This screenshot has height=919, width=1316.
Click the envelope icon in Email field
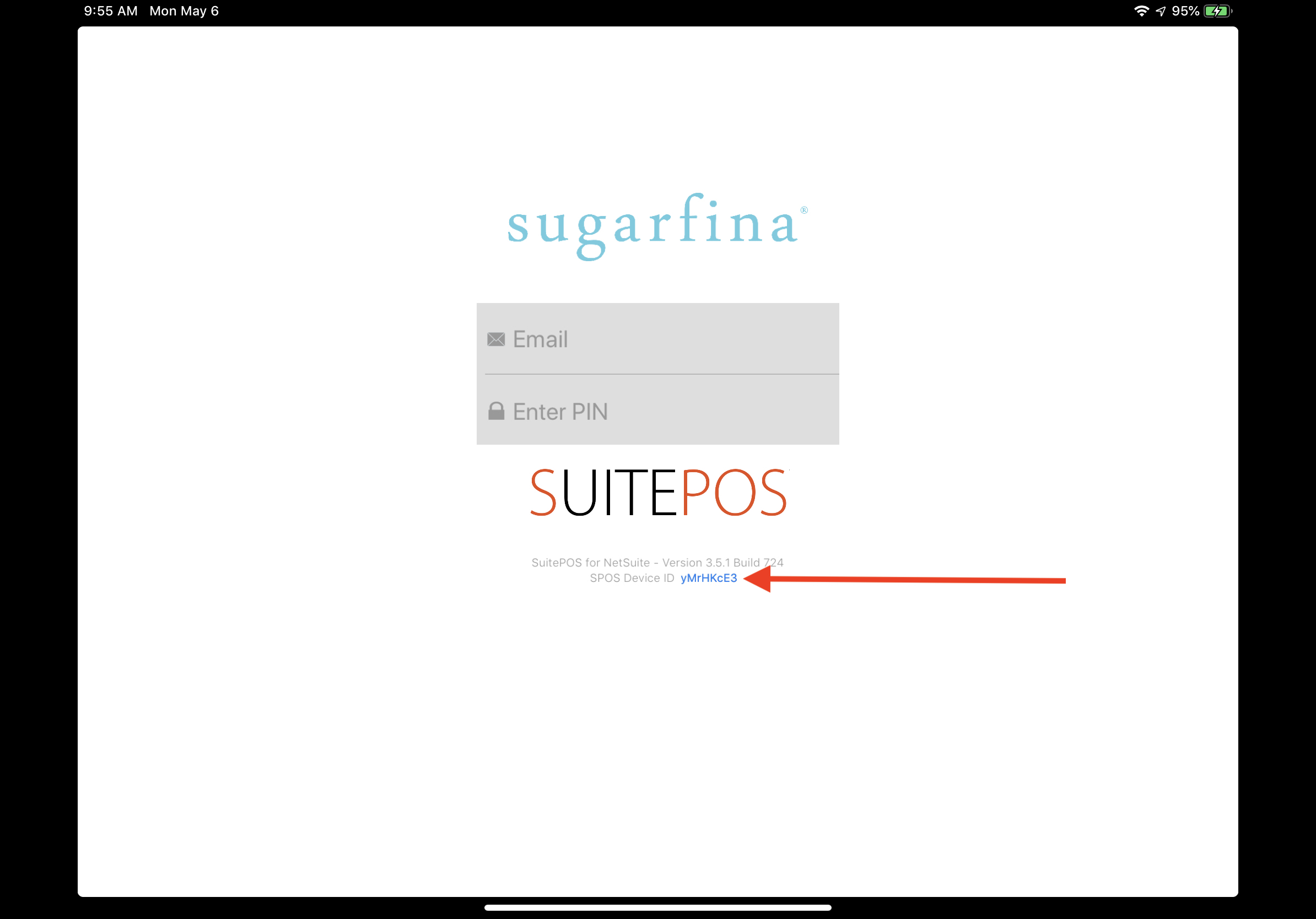496,339
